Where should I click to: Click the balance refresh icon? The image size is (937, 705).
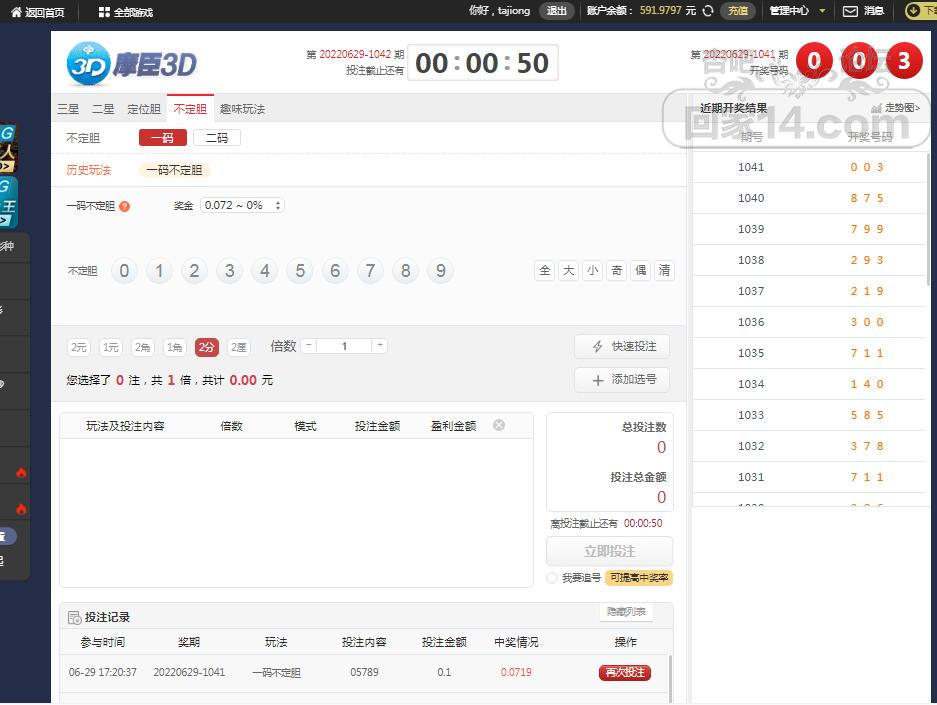pos(708,11)
